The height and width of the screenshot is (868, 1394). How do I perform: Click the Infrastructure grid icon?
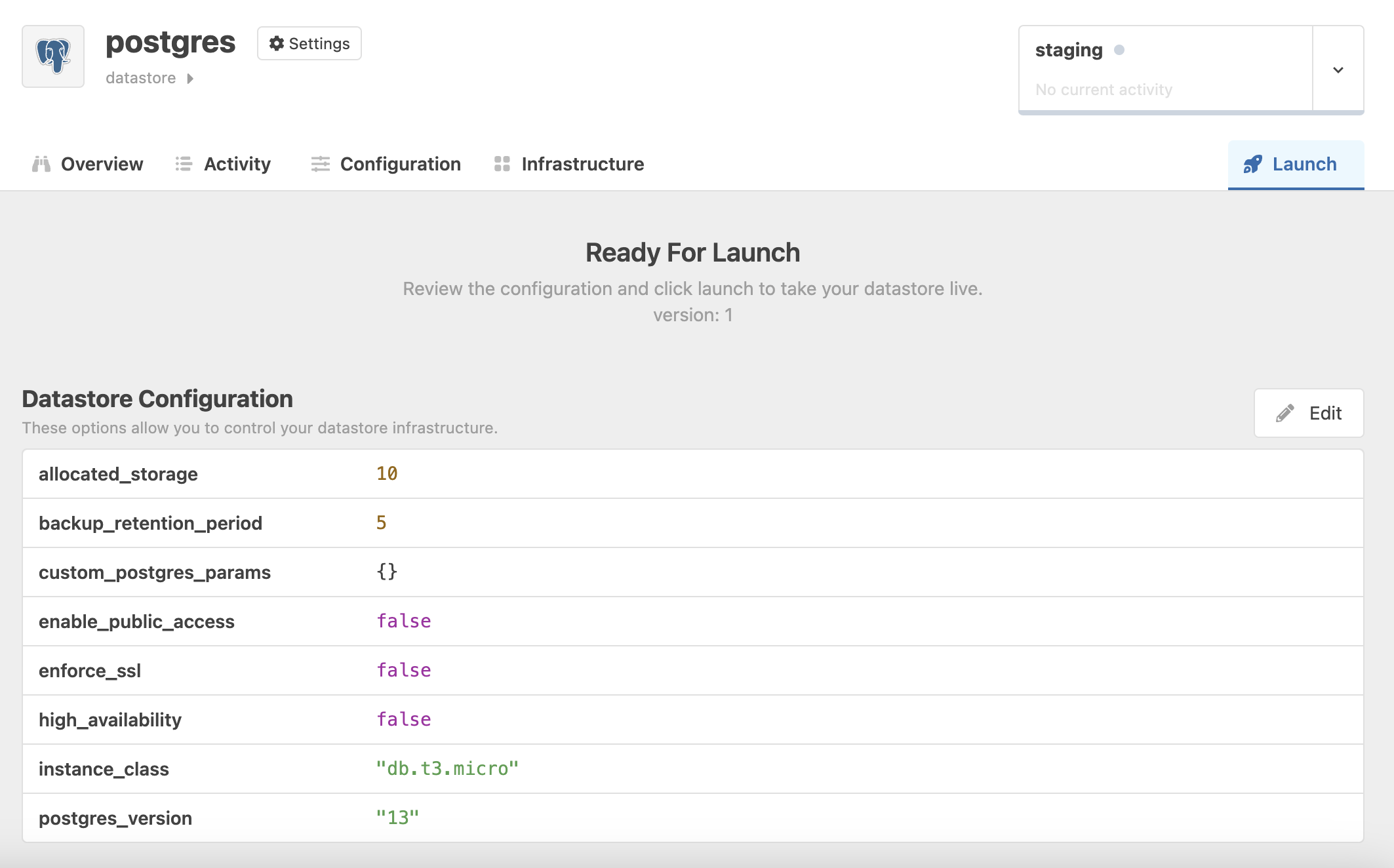502,164
